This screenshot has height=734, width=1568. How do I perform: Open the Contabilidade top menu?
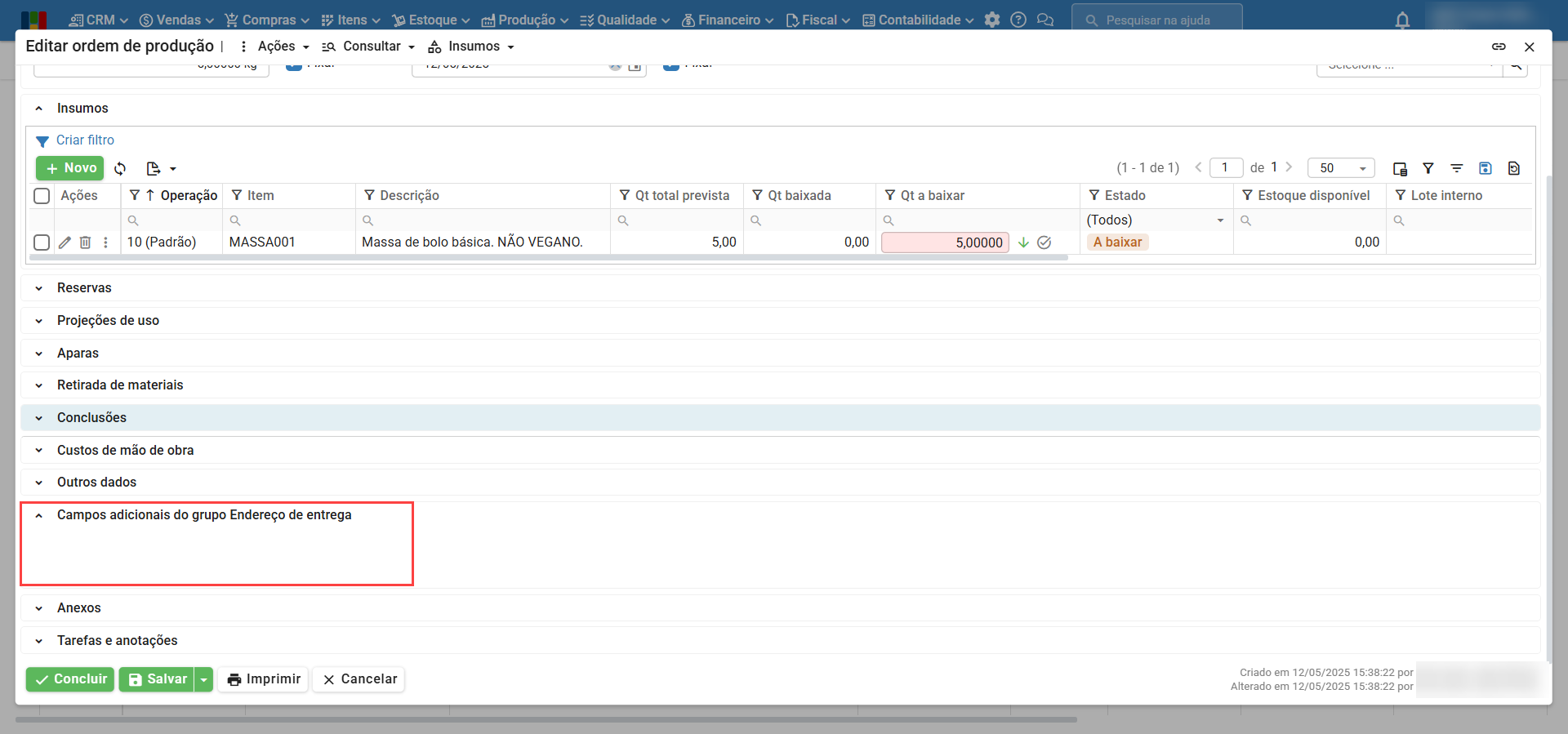click(x=918, y=20)
